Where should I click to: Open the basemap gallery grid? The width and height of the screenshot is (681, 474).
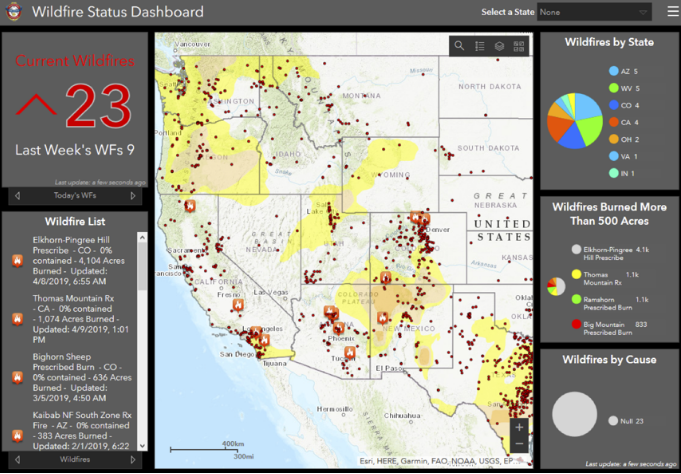(x=520, y=46)
